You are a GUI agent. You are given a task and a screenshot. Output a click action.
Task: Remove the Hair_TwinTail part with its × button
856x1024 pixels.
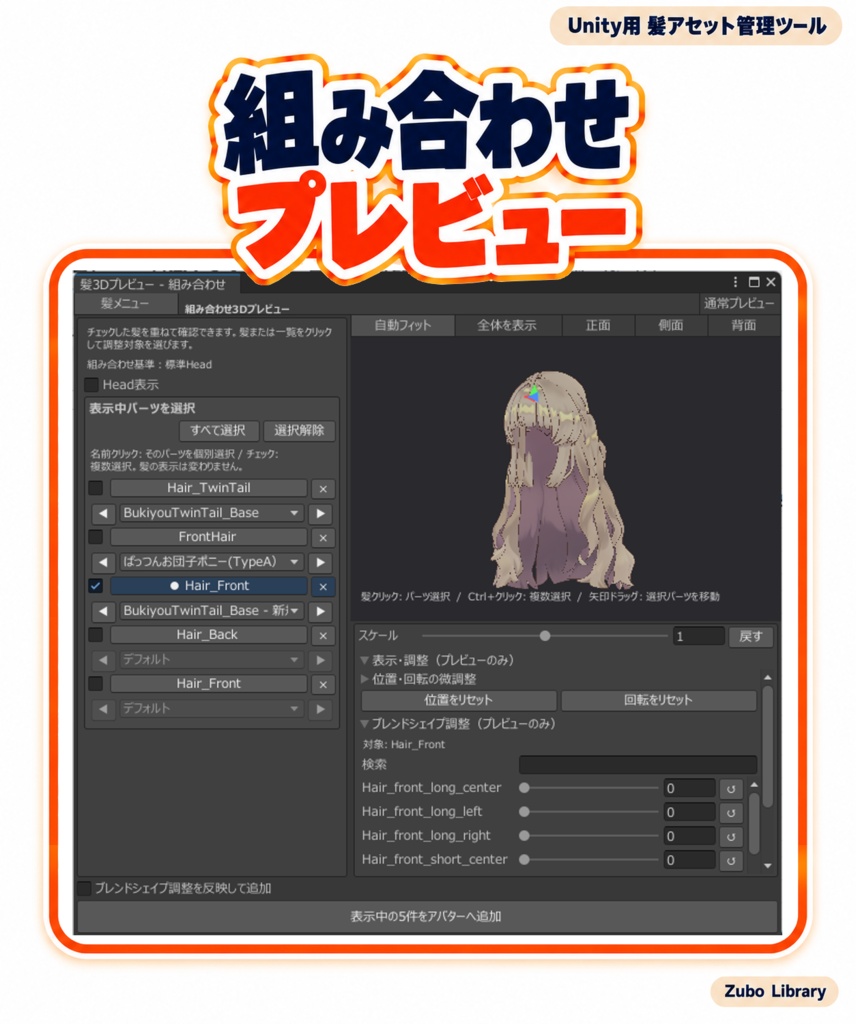(323, 488)
